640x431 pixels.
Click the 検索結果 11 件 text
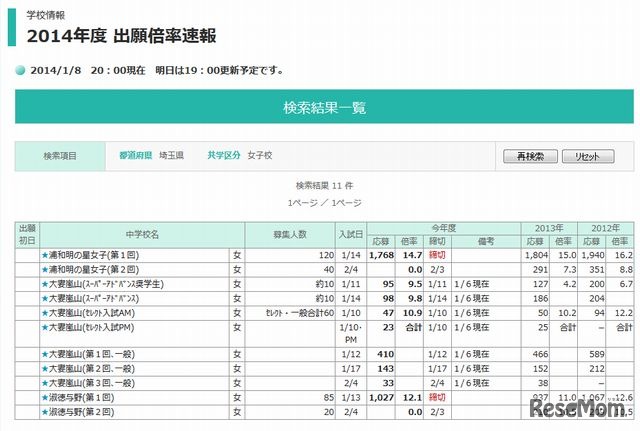coord(324,186)
